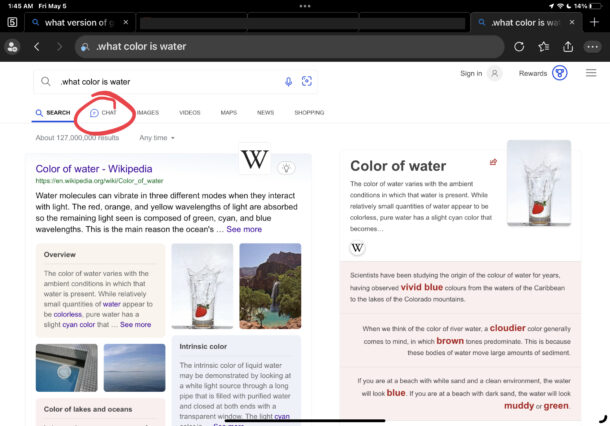Reload the page with refresh icon
The image size is (610, 426).
pos(519,46)
